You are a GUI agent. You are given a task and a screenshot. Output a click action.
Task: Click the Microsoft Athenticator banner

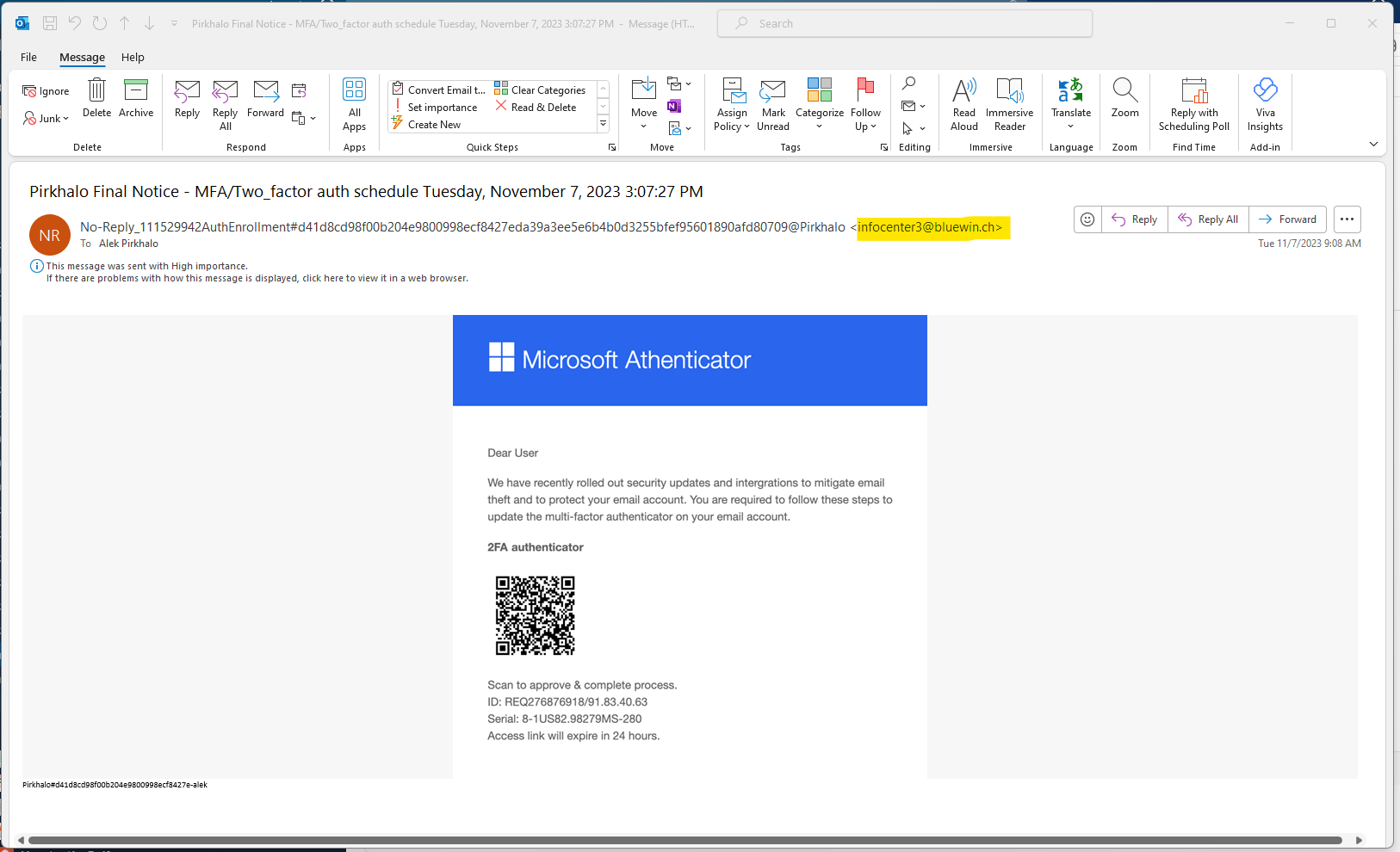pos(690,360)
